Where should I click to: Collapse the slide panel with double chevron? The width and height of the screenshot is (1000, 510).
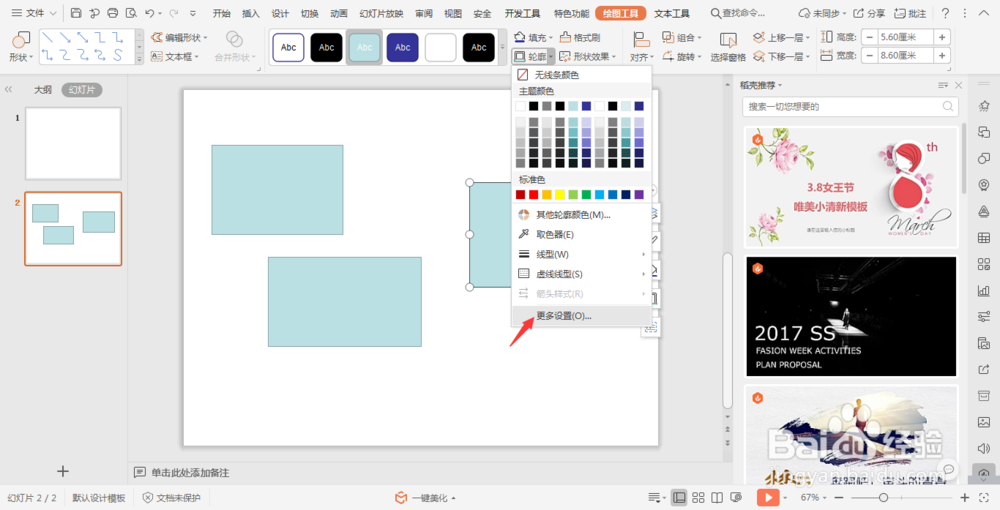click(x=8, y=90)
